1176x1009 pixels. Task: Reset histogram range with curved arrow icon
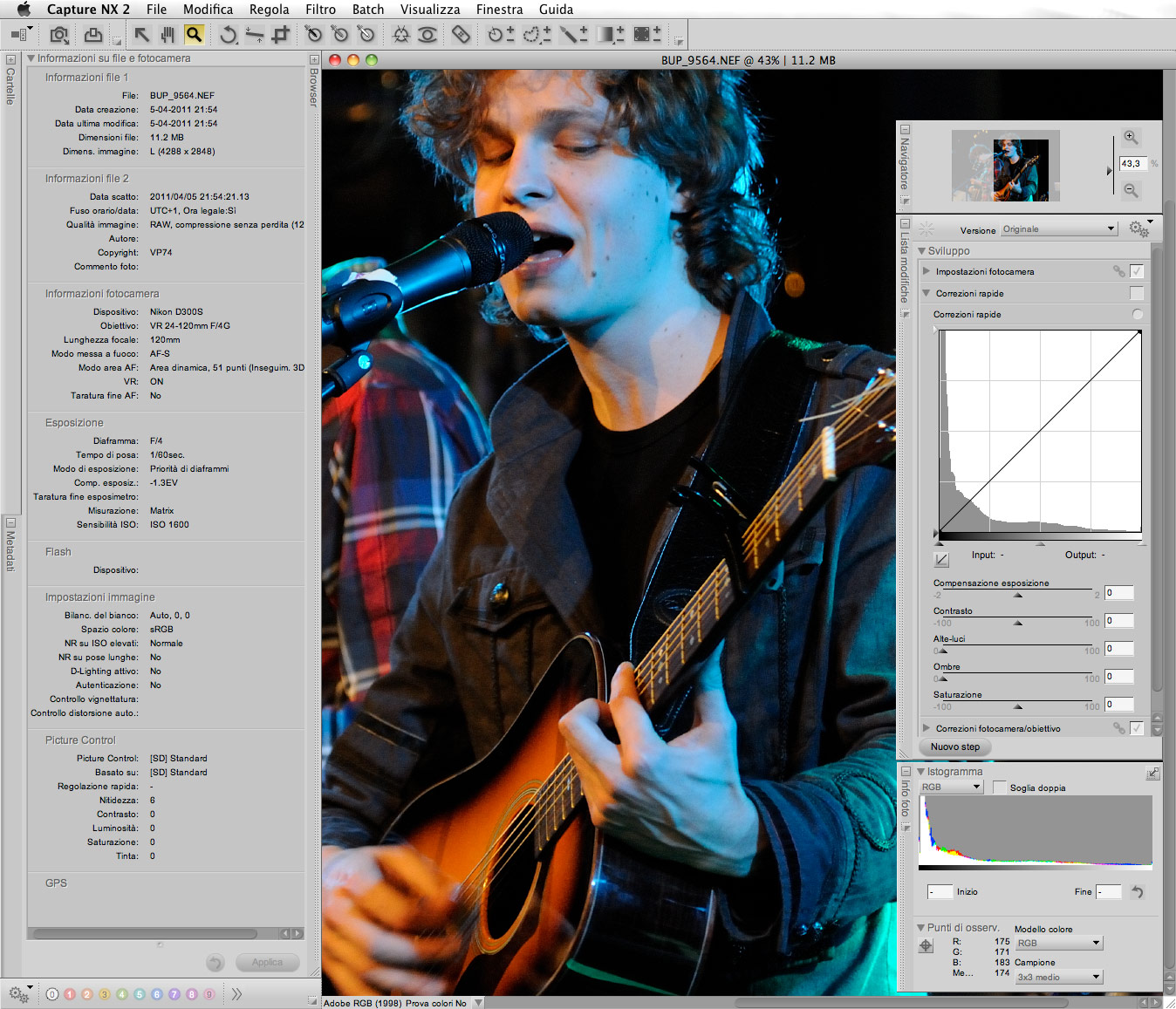1137,891
